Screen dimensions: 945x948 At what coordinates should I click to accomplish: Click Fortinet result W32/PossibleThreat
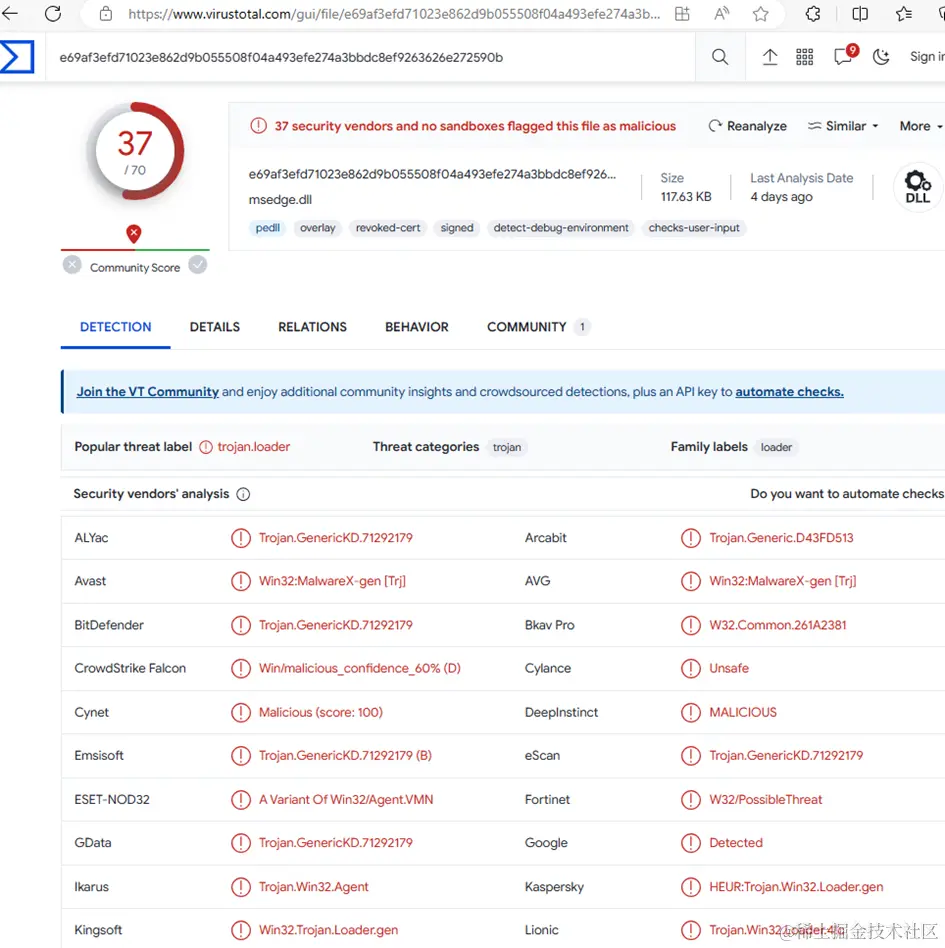pyautogui.click(x=765, y=799)
